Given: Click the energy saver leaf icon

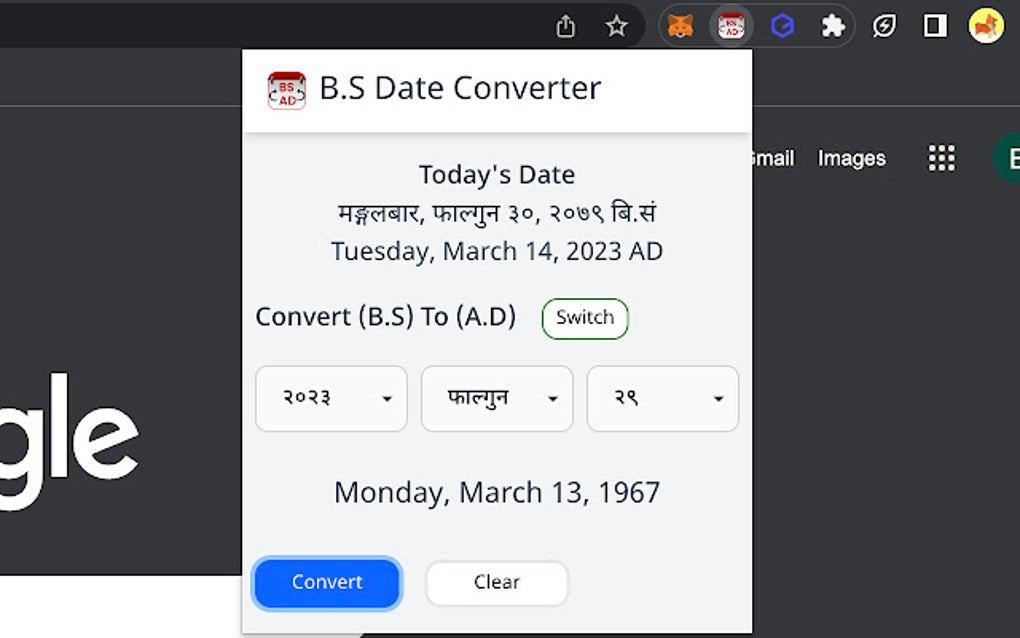Looking at the screenshot, I should pos(884,26).
